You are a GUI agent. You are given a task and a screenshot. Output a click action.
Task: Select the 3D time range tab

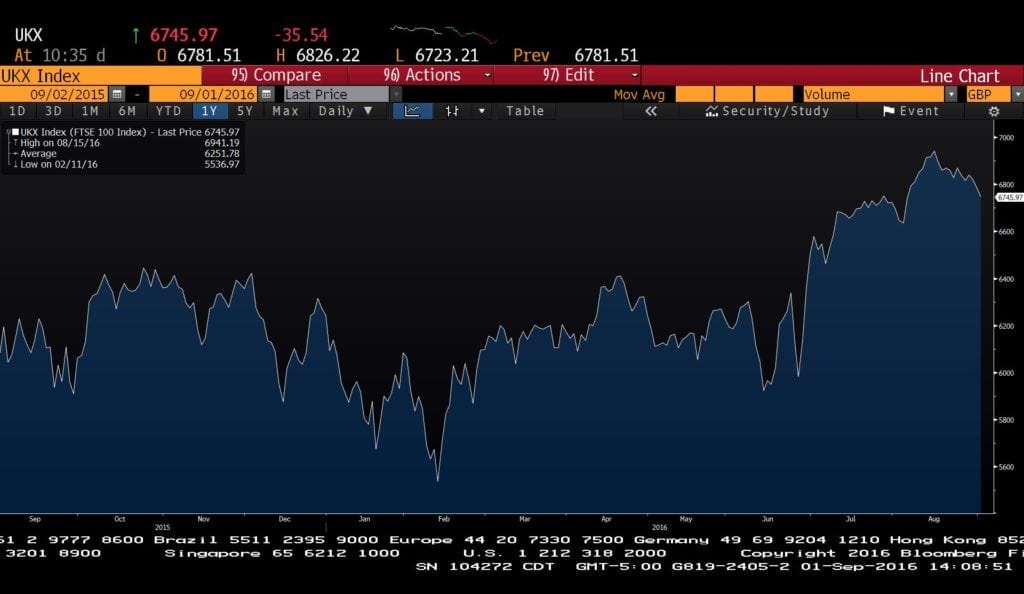point(54,111)
